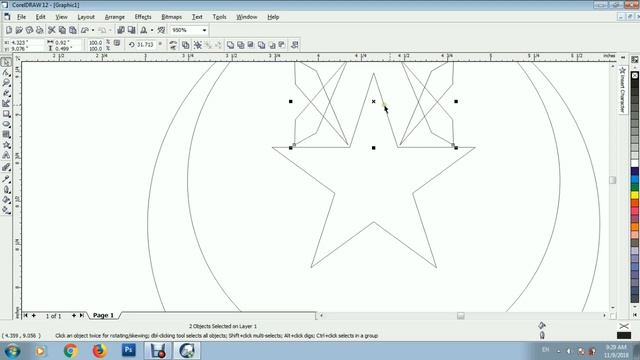This screenshot has width=640, height=360.
Task: Switch to the Page 1 tab
Action: pyautogui.click(x=104, y=316)
